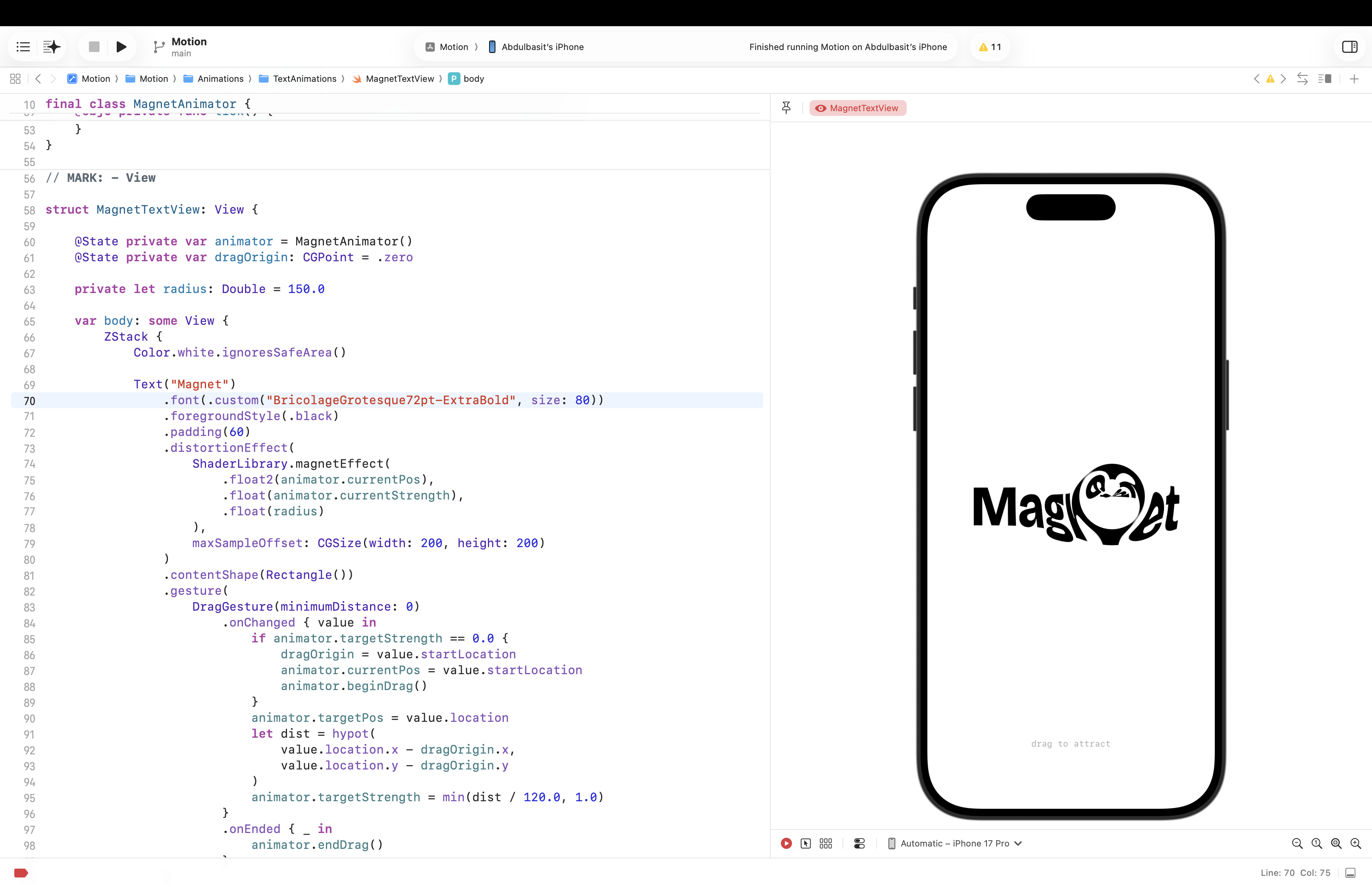The width and height of the screenshot is (1372, 887).
Task: Click the live preview play button
Action: point(786,843)
